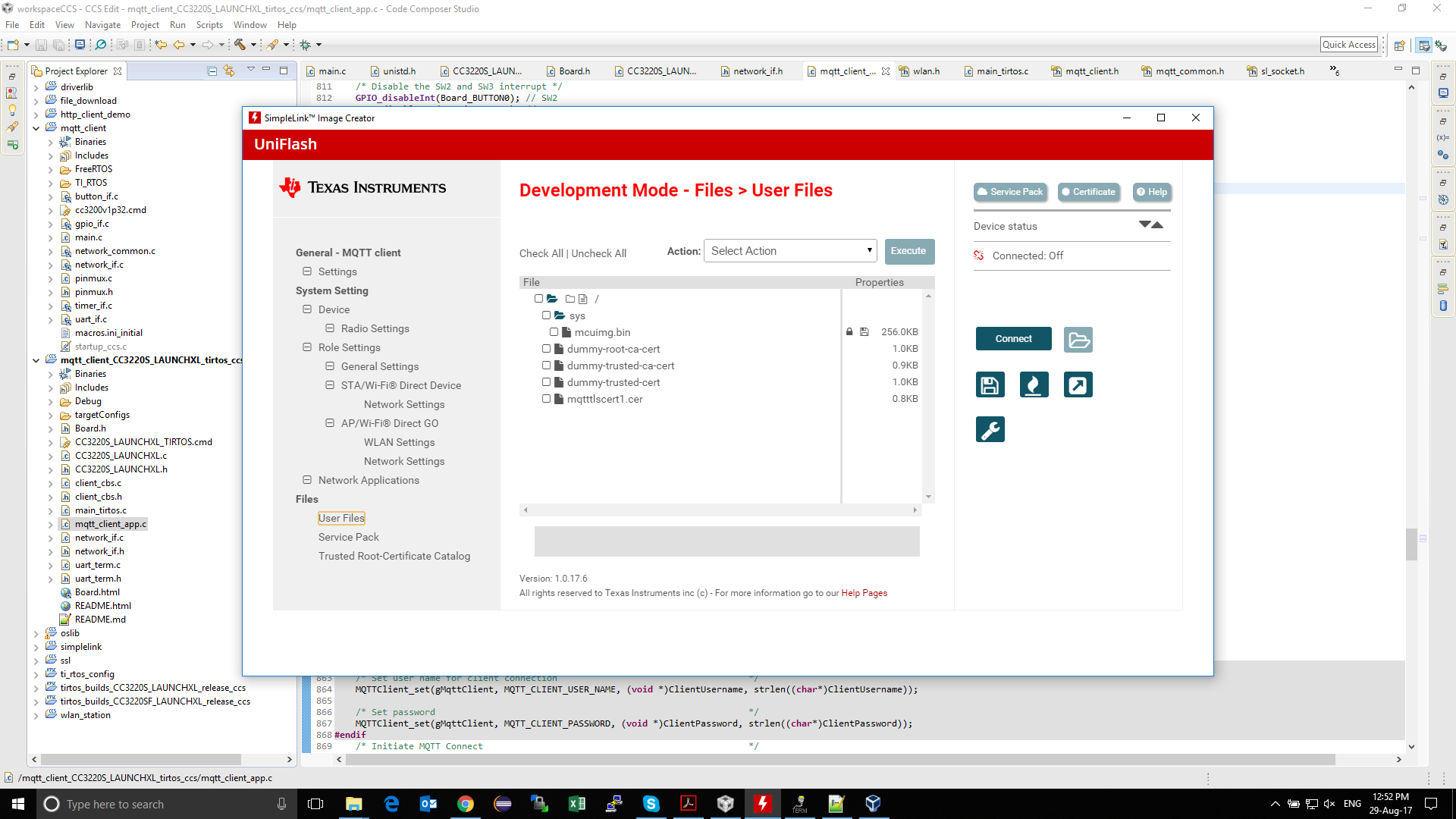1456x819 pixels.
Task: Switch to the wlan.h editor tab
Action: point(925,71)
